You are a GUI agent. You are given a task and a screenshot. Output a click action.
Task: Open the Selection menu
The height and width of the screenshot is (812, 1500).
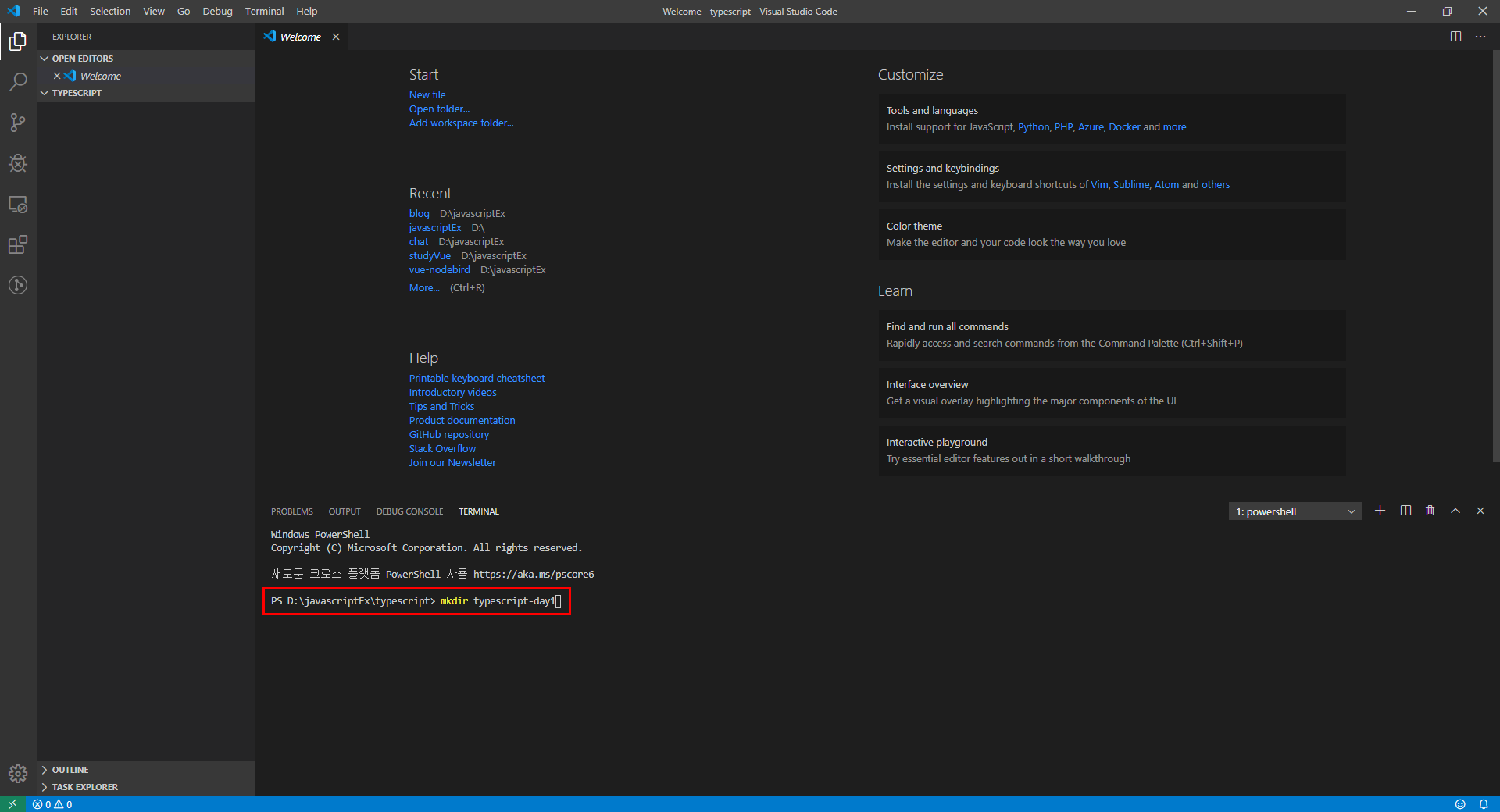pyautogui.click(x=110, y=11)
